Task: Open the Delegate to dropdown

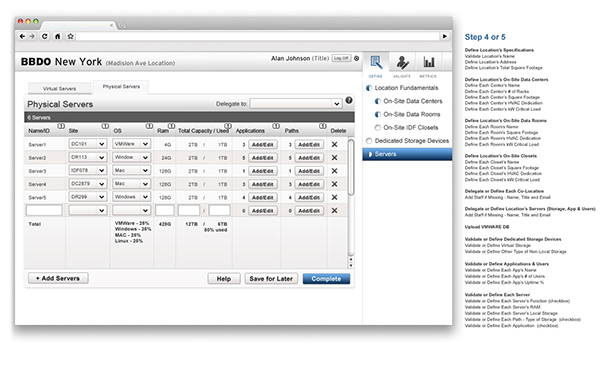Action: [x=295, y=104]
